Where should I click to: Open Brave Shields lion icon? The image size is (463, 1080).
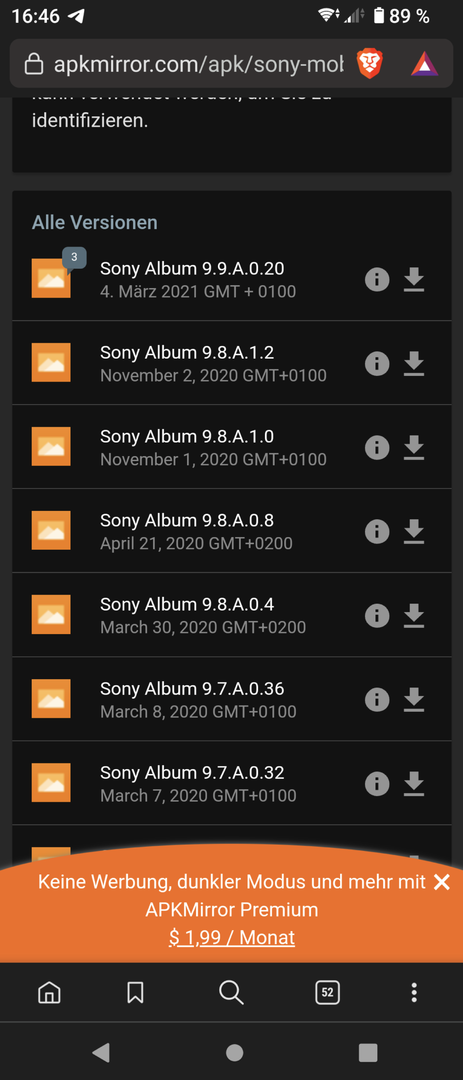[369, 64]
